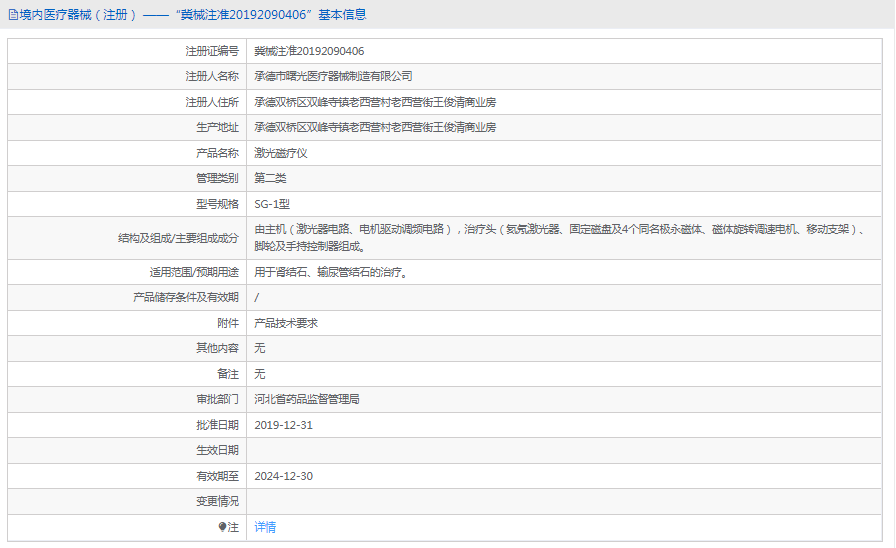Select product name 激光磁疗仪
896x548 pixels.
(x=280, y=153)
